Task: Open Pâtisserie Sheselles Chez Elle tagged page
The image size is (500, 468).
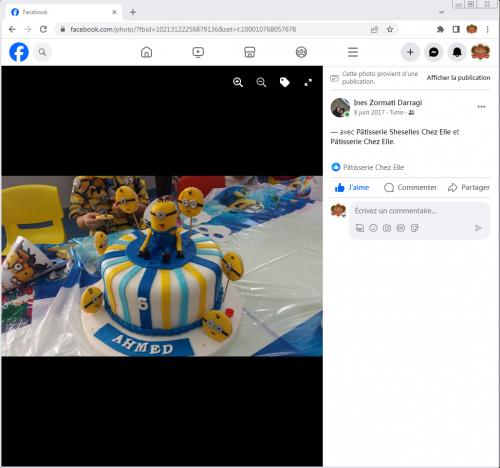Action: tap(403, 132)
